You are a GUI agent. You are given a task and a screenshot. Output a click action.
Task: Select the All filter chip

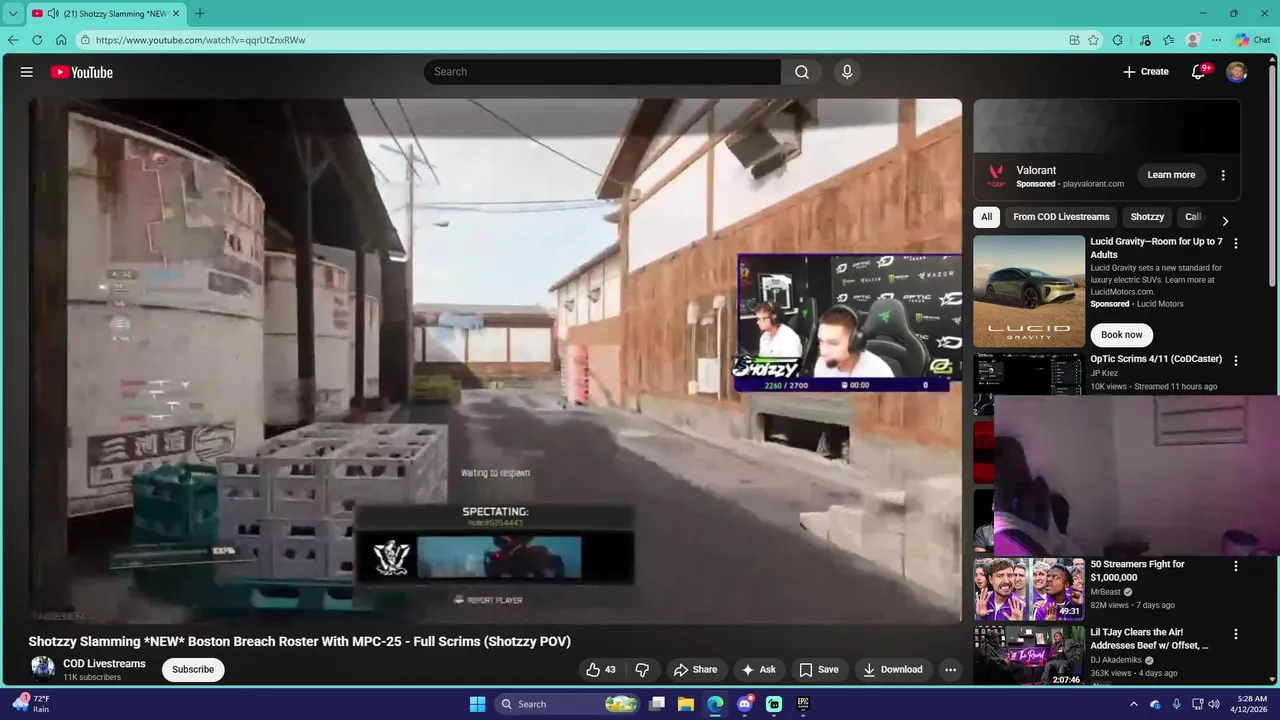pos(986,217)
